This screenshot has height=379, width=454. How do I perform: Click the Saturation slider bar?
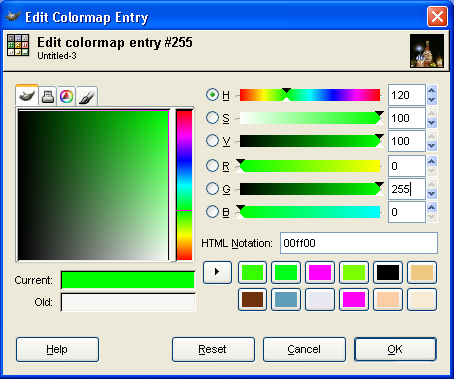click(310, 118)
